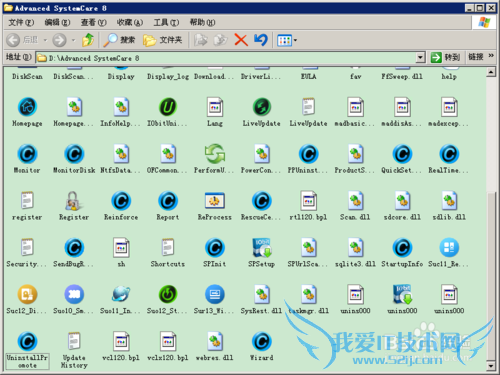Select the Suo12_St... green power icon

168,295
